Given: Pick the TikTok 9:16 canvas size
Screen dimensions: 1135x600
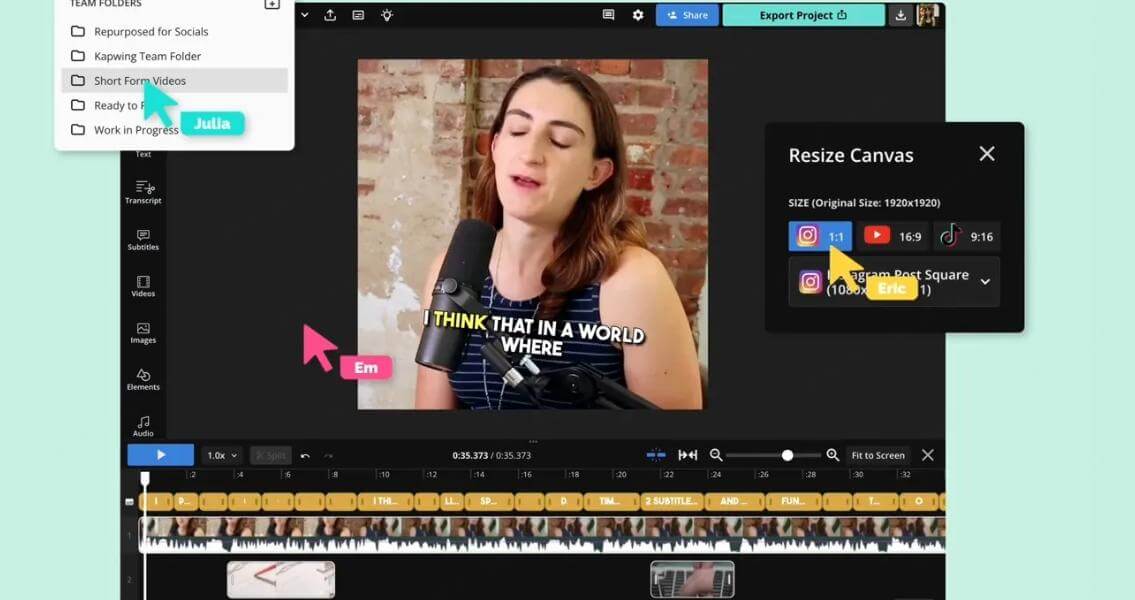Looking at the screenshot, I should coord(967,236).
